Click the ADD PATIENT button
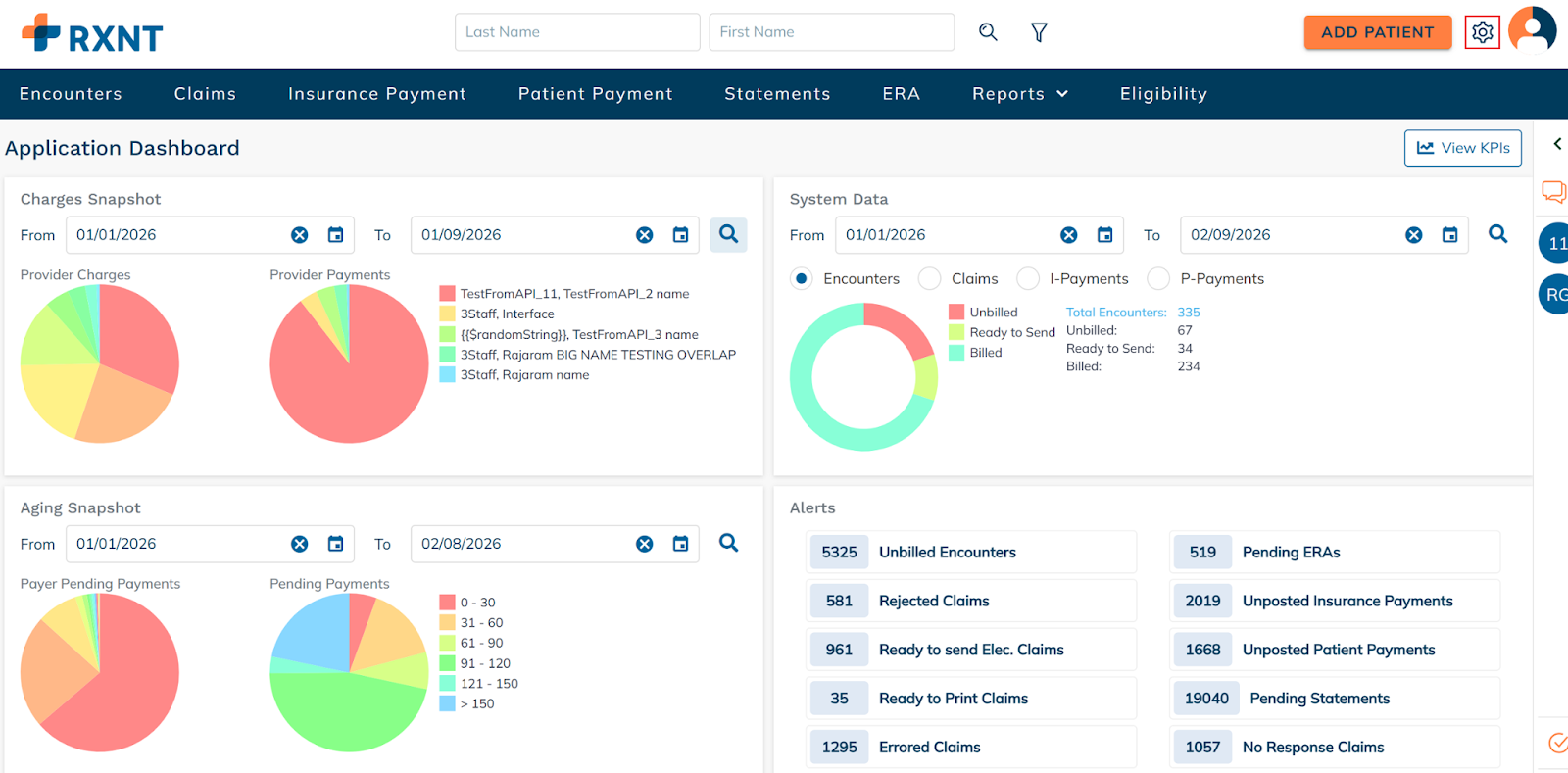 click(1377, 32)
